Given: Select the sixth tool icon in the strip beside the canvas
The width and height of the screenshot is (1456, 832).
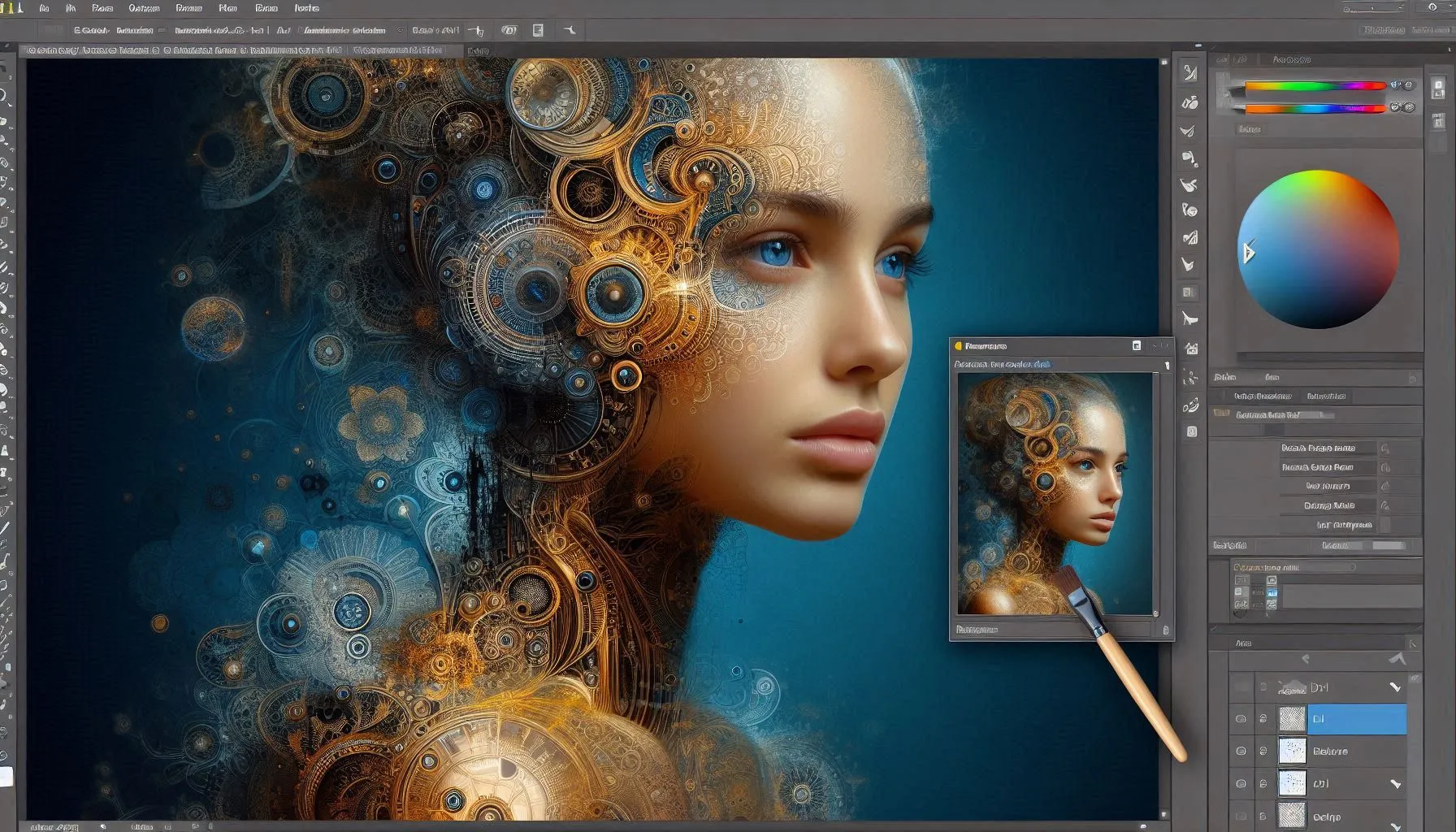Looking at the screenshot, I should (x=1189, y=210).
